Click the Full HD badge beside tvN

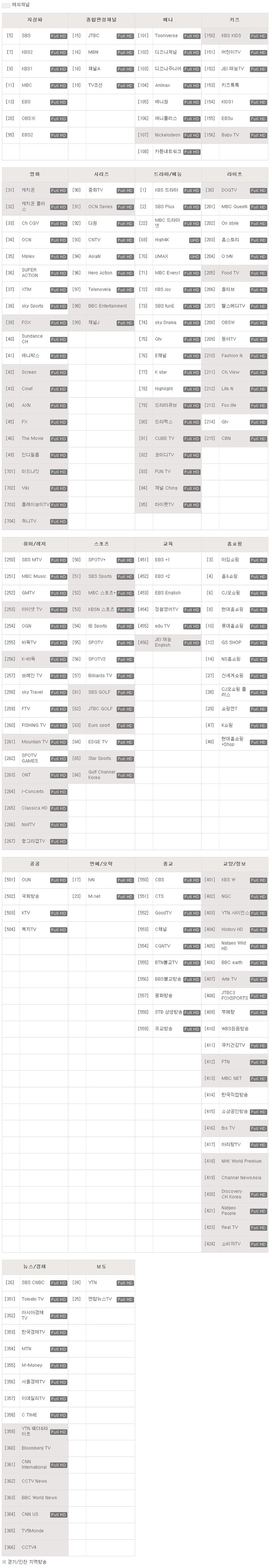[126, 880]
